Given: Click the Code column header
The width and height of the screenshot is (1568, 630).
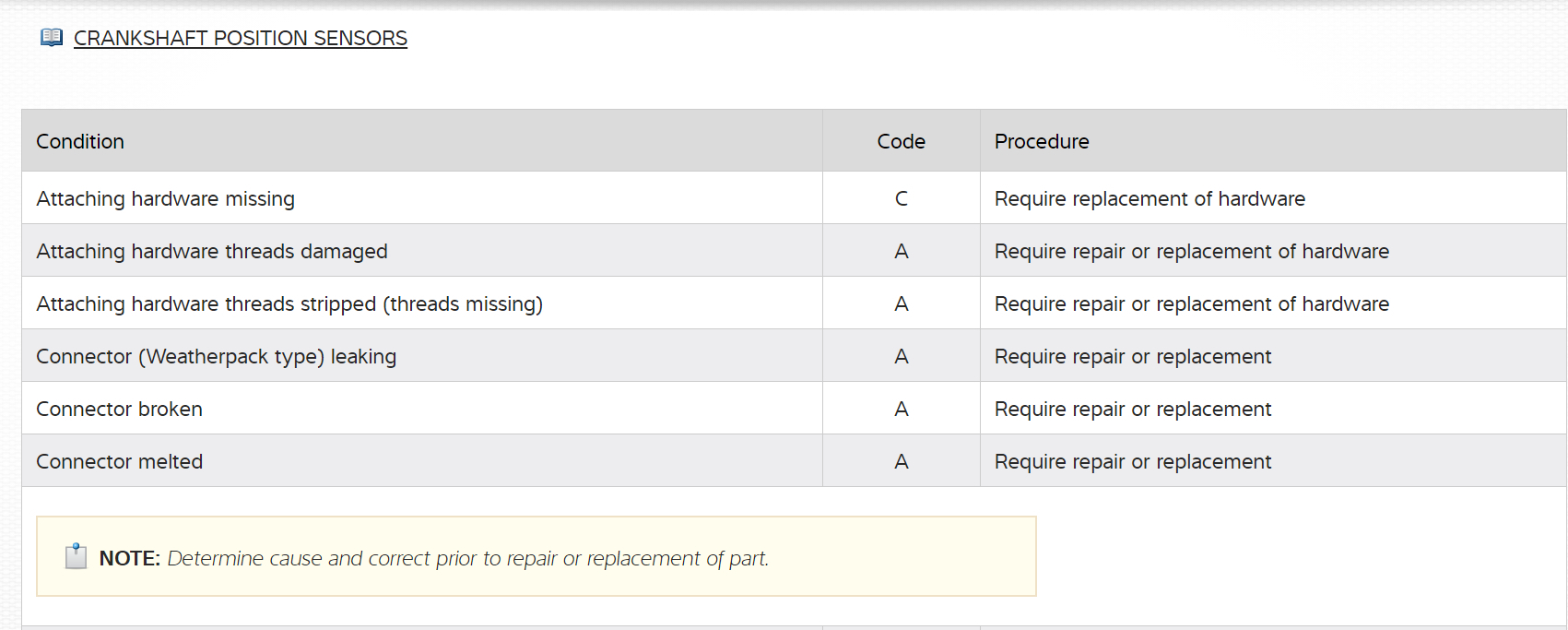Looking at the screenshot, I should point(901,141).
